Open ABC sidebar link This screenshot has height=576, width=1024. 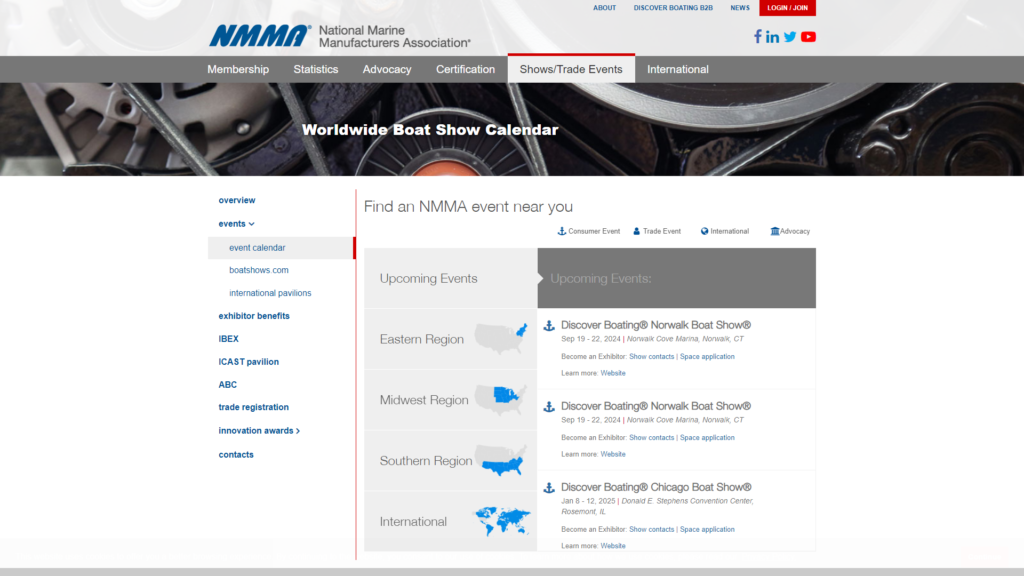coord(227,385)
